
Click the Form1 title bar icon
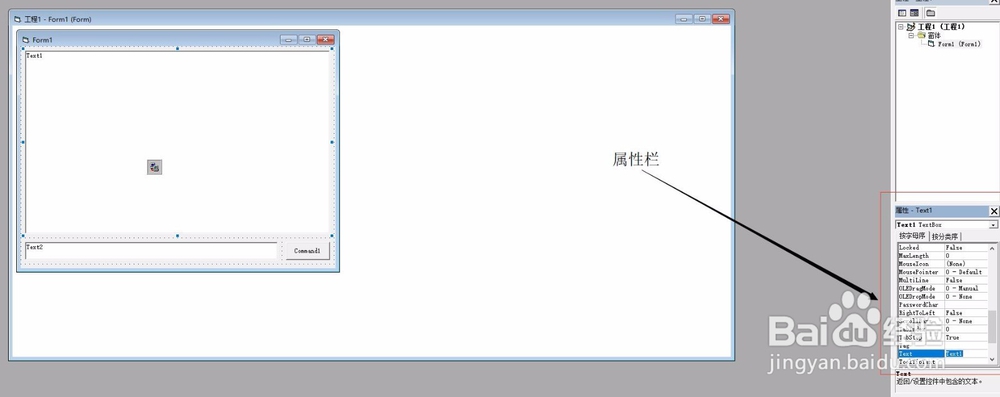coord(26,40)
